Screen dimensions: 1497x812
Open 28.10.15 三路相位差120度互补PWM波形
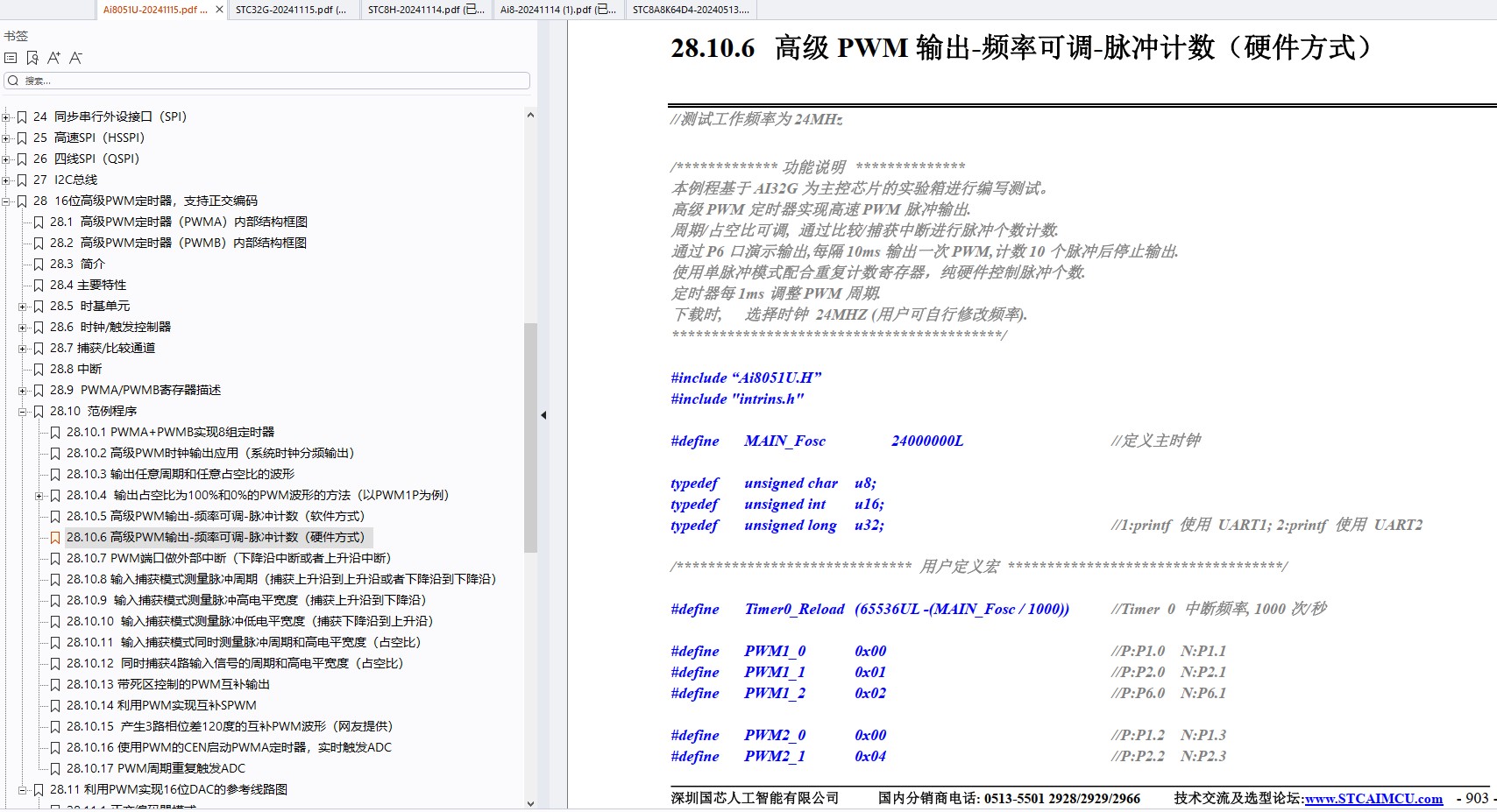[x=230, y=727]
